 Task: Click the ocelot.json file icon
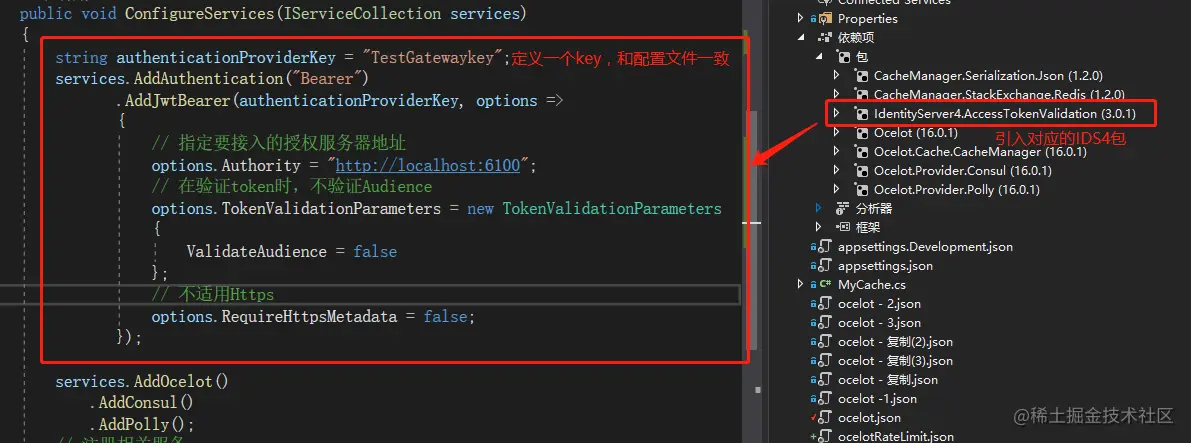[823, 417]
